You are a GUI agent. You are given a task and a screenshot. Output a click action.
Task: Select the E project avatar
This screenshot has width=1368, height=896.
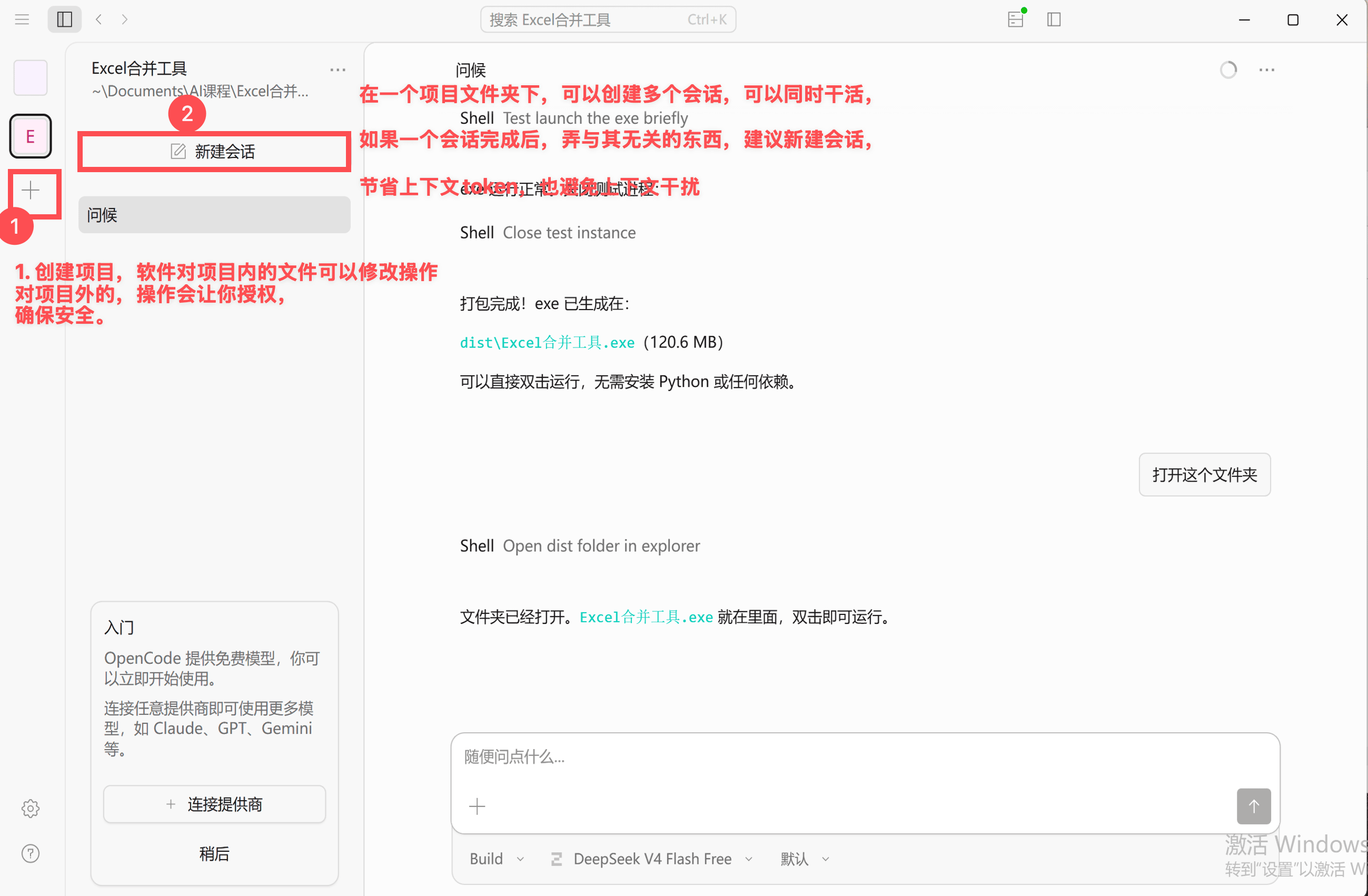[31, 136]
